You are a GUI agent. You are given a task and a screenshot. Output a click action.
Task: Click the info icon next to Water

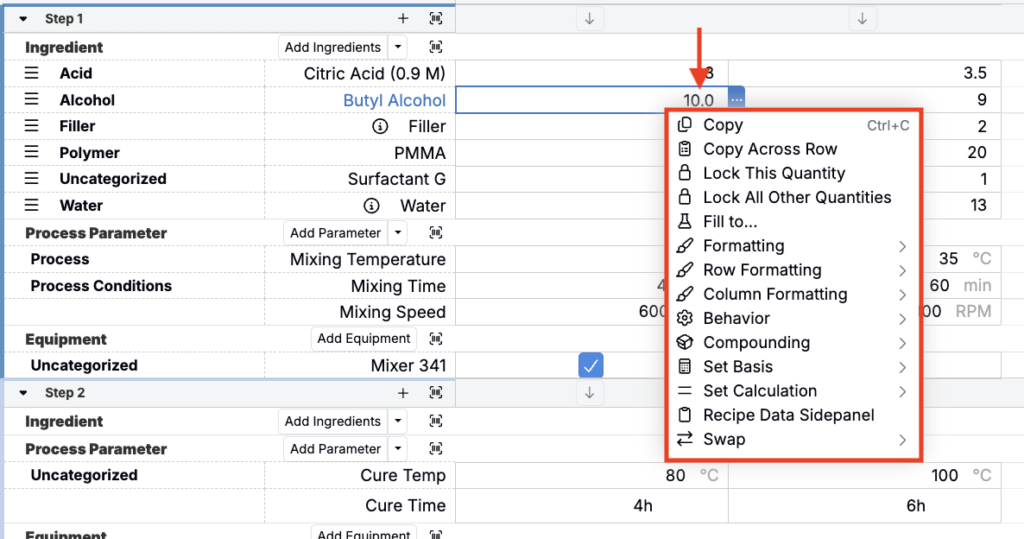(x=372, y=206)
